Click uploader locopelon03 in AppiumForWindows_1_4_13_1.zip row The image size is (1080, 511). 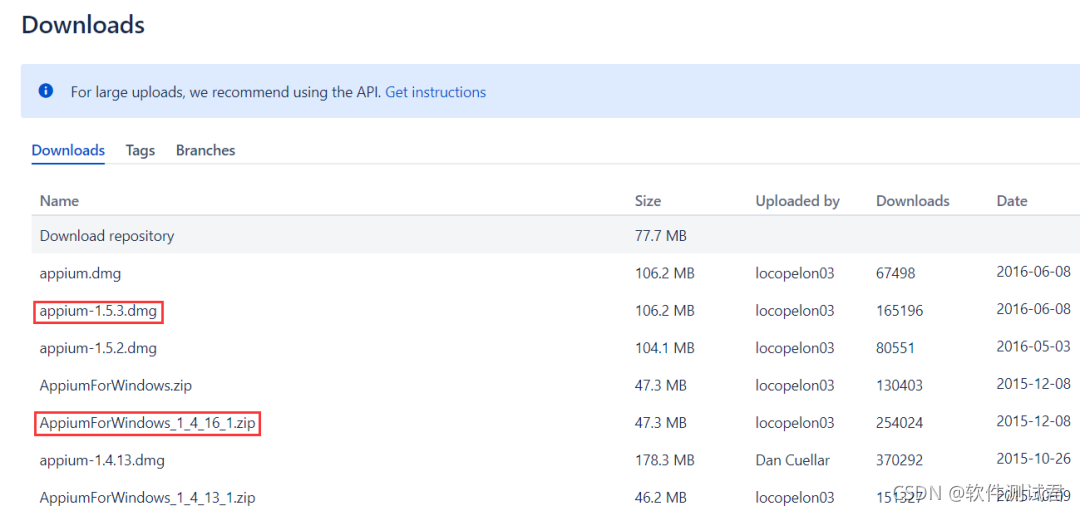click(x=795, y=497)
